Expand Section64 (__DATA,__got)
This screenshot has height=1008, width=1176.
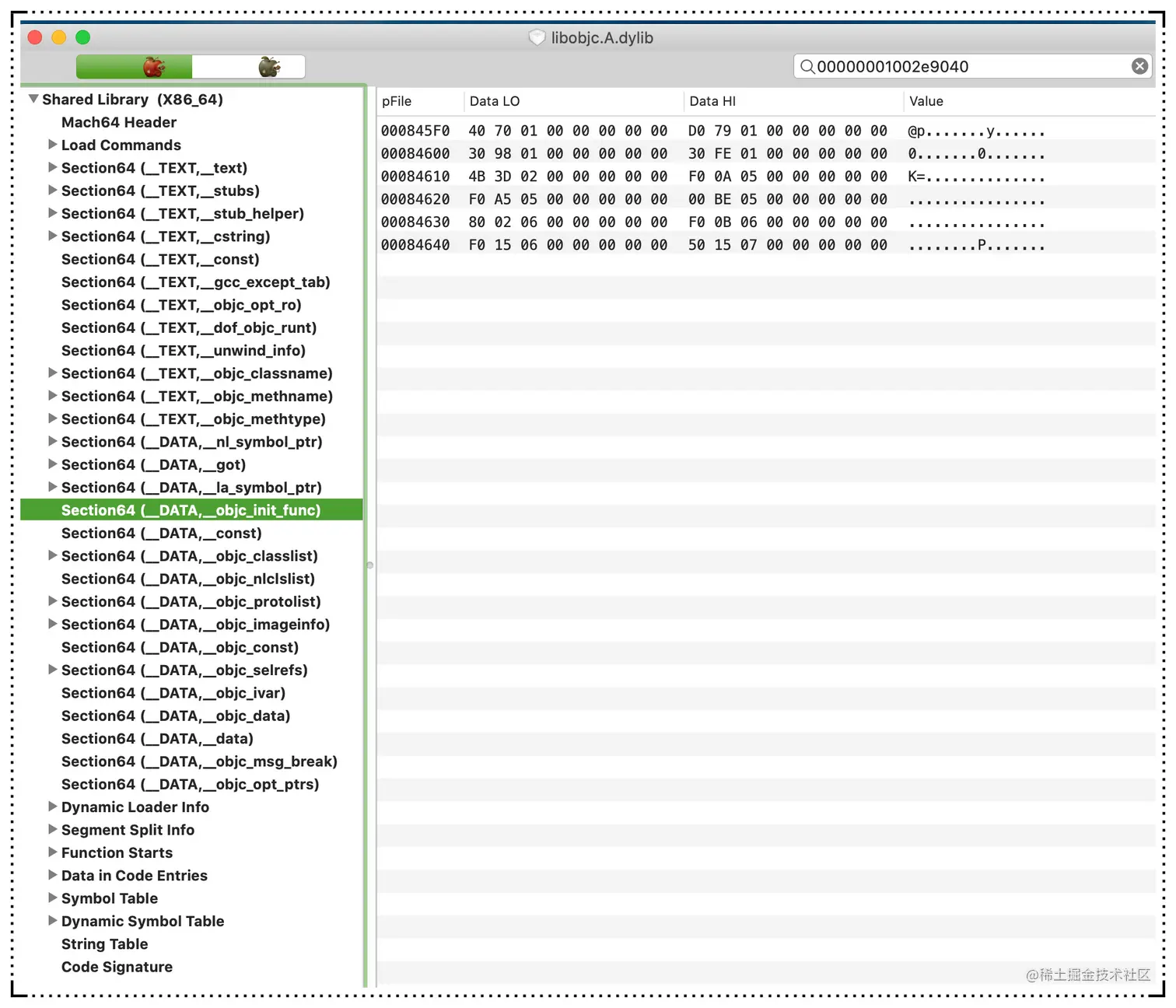tap(52, 464)
